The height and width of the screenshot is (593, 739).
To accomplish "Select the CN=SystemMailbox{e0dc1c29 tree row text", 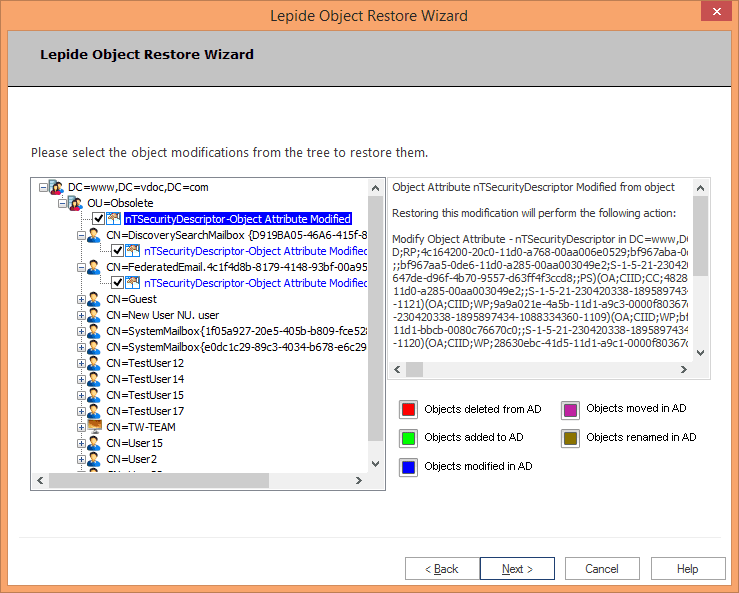I will [x=237, y=347].
